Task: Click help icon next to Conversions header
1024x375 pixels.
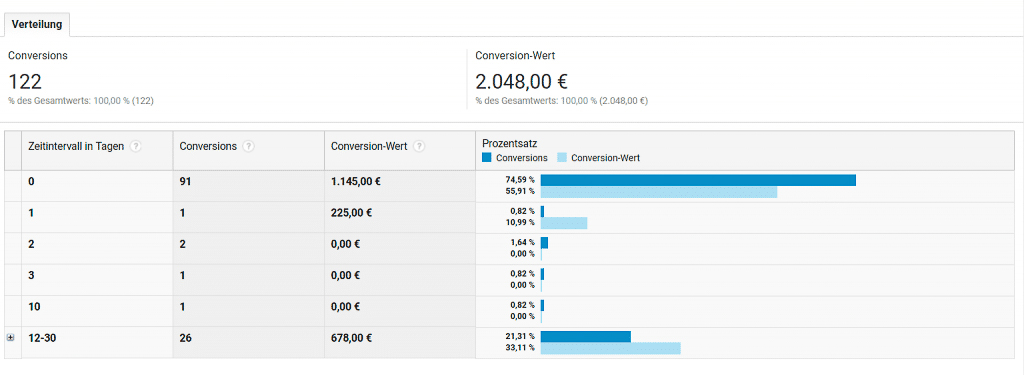Action: [x=248, y=146]
